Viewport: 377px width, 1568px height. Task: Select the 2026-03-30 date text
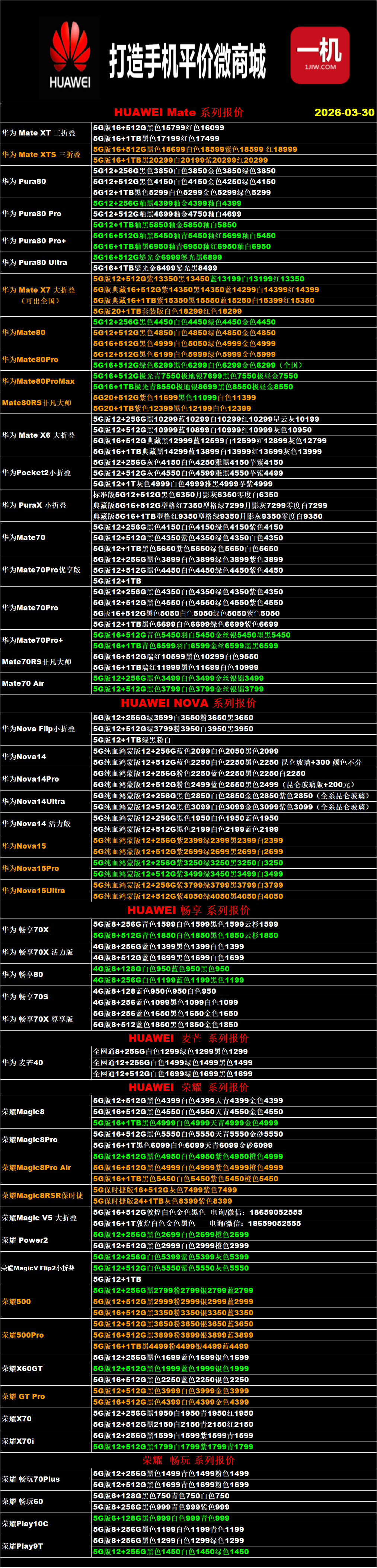(x=344, y=113)
